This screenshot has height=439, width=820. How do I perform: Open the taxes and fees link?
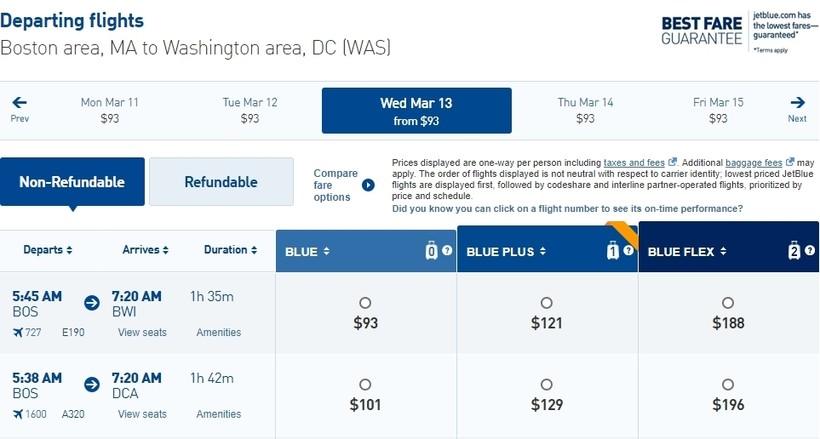[634, 163]
